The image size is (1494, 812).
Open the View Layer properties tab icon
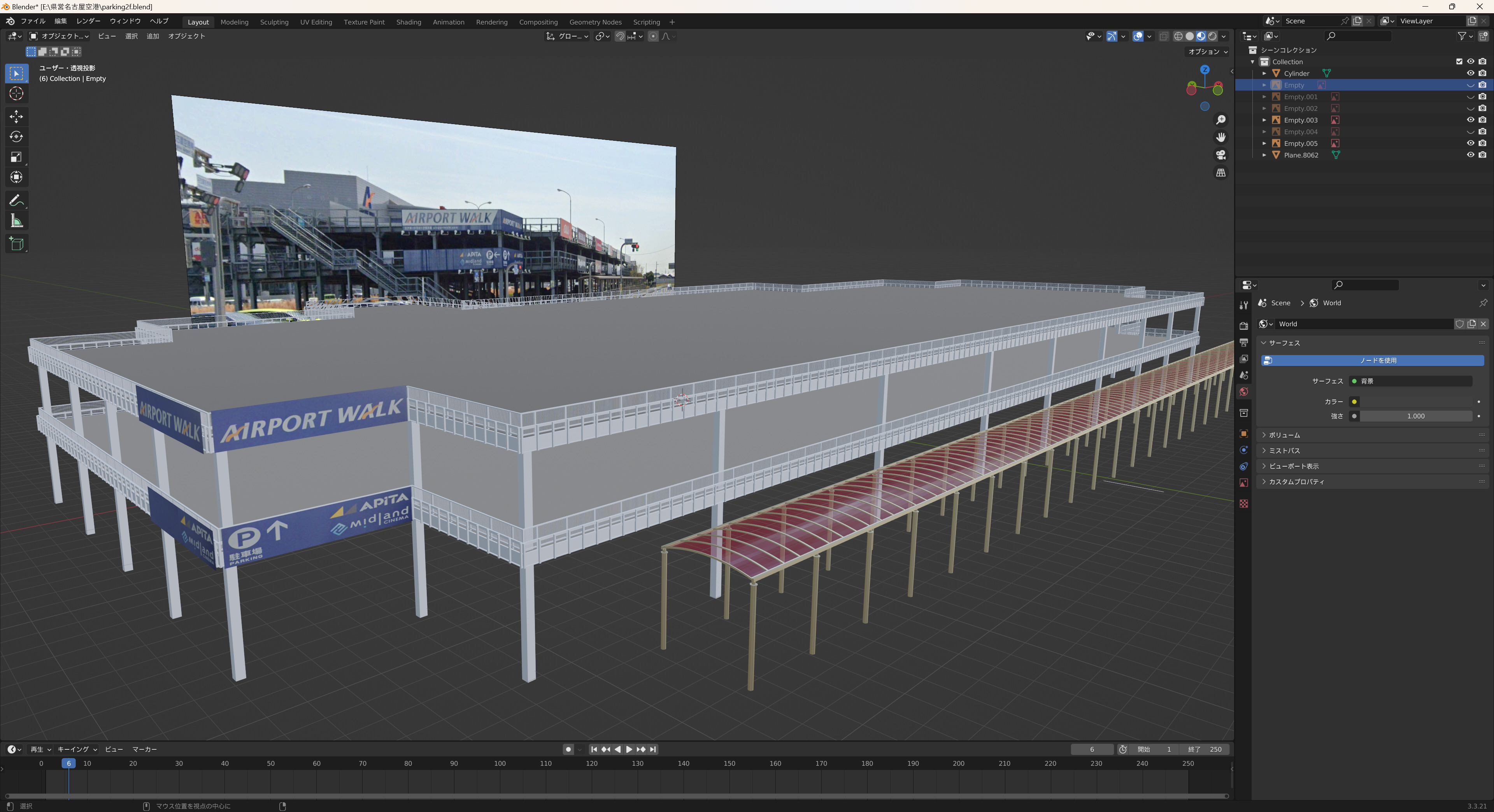(1243, 359)
